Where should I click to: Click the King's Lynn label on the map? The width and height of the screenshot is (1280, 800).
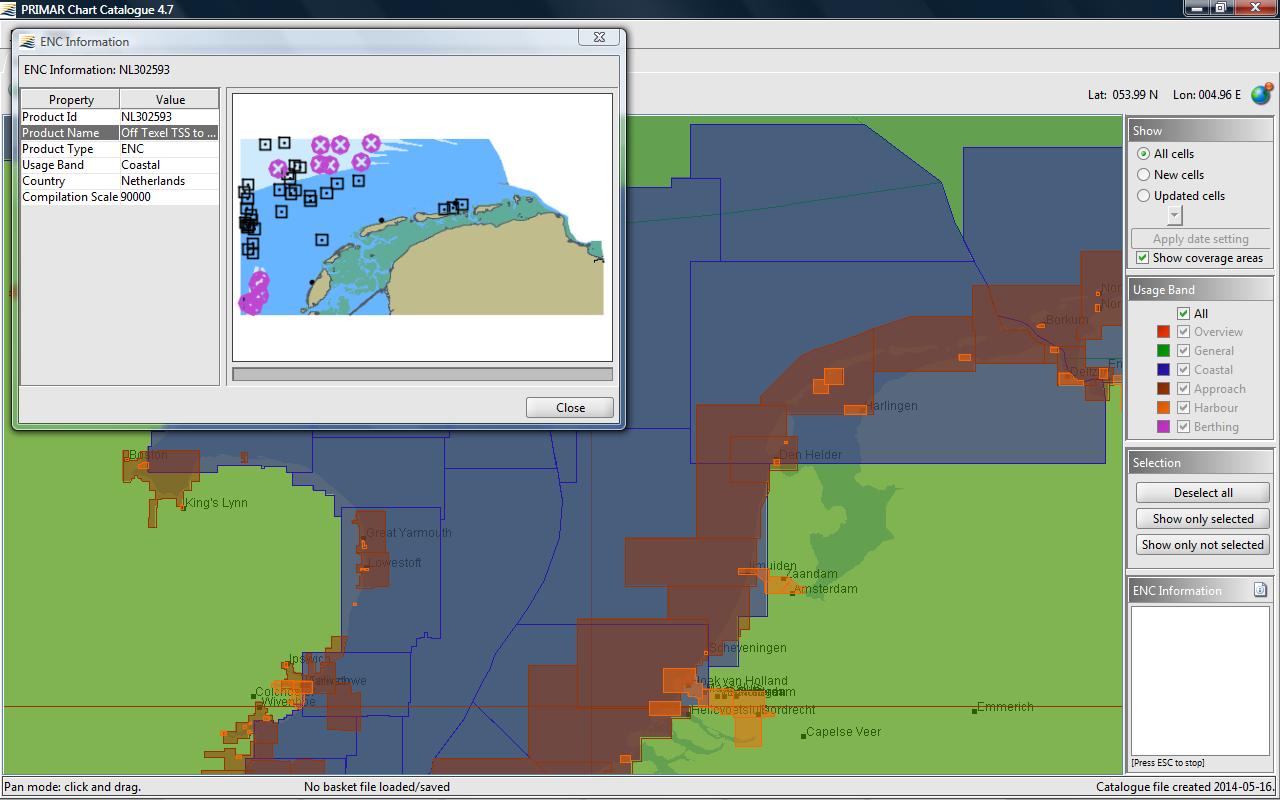[x=216, y=503]
